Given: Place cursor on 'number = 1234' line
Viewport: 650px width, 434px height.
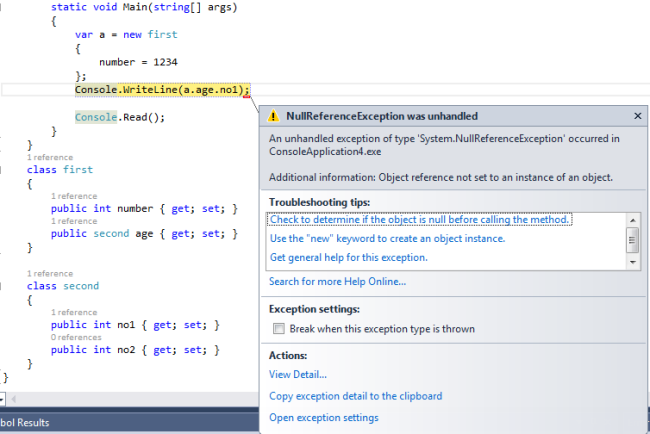Looking at the screenshot, I should click(138, 61).
